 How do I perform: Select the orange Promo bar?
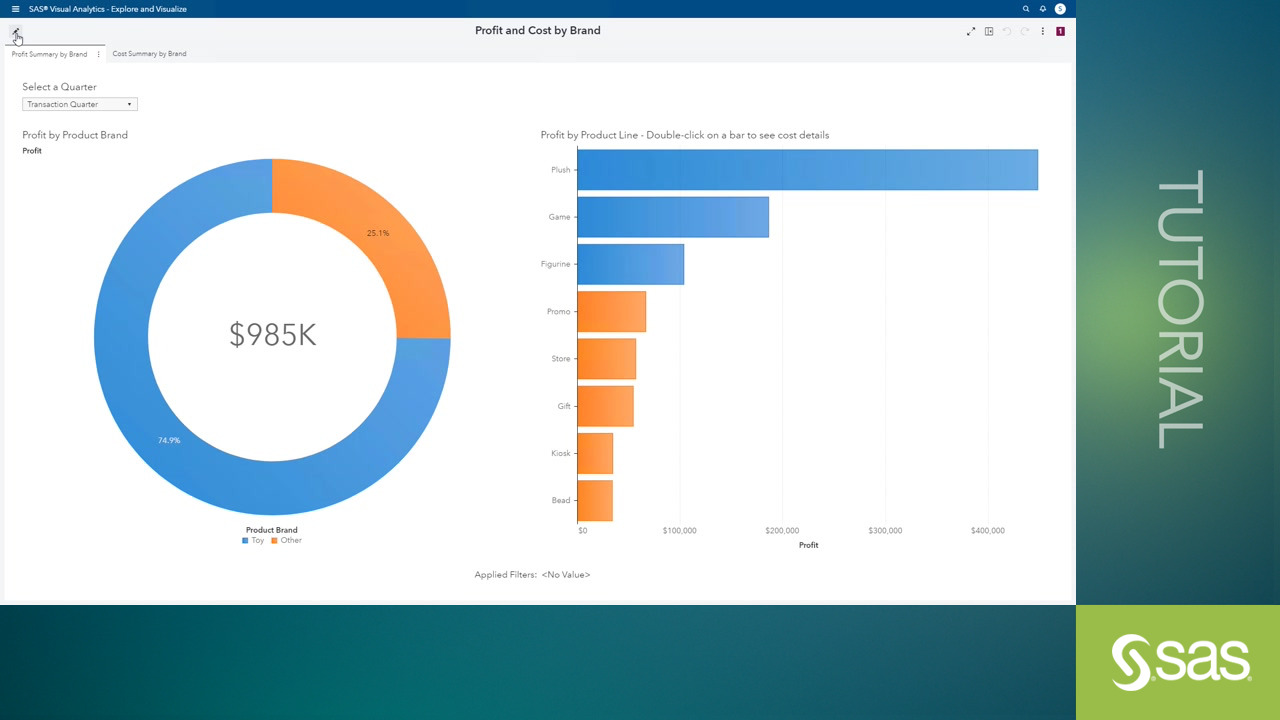611,312
